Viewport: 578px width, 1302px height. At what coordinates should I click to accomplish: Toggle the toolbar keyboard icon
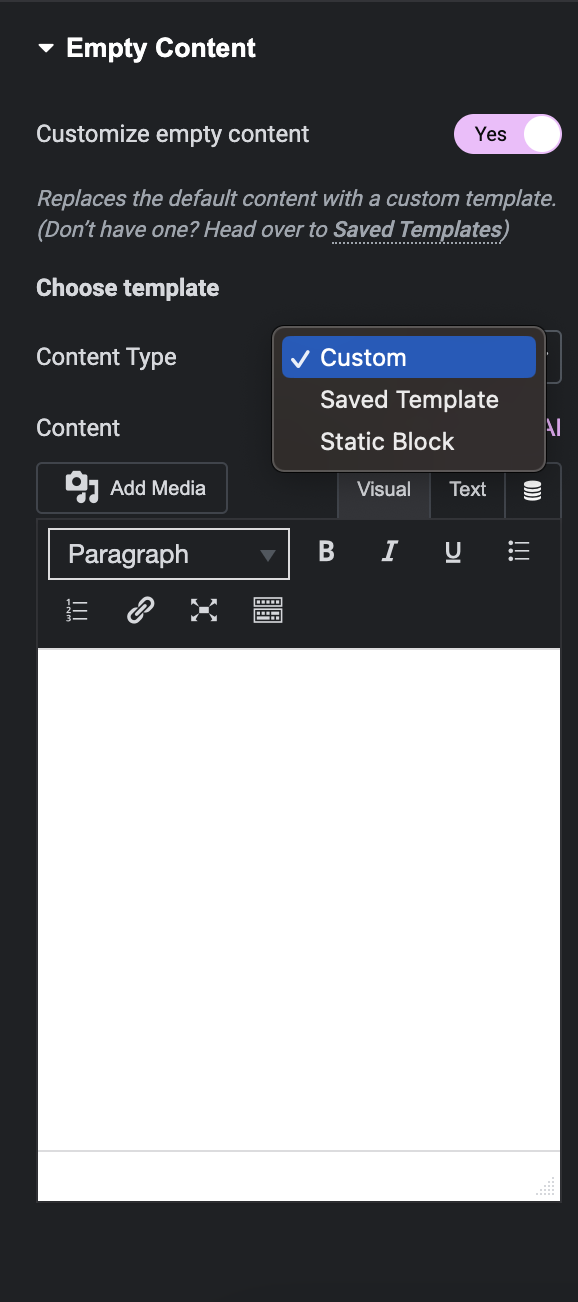[x=268, y=611]
